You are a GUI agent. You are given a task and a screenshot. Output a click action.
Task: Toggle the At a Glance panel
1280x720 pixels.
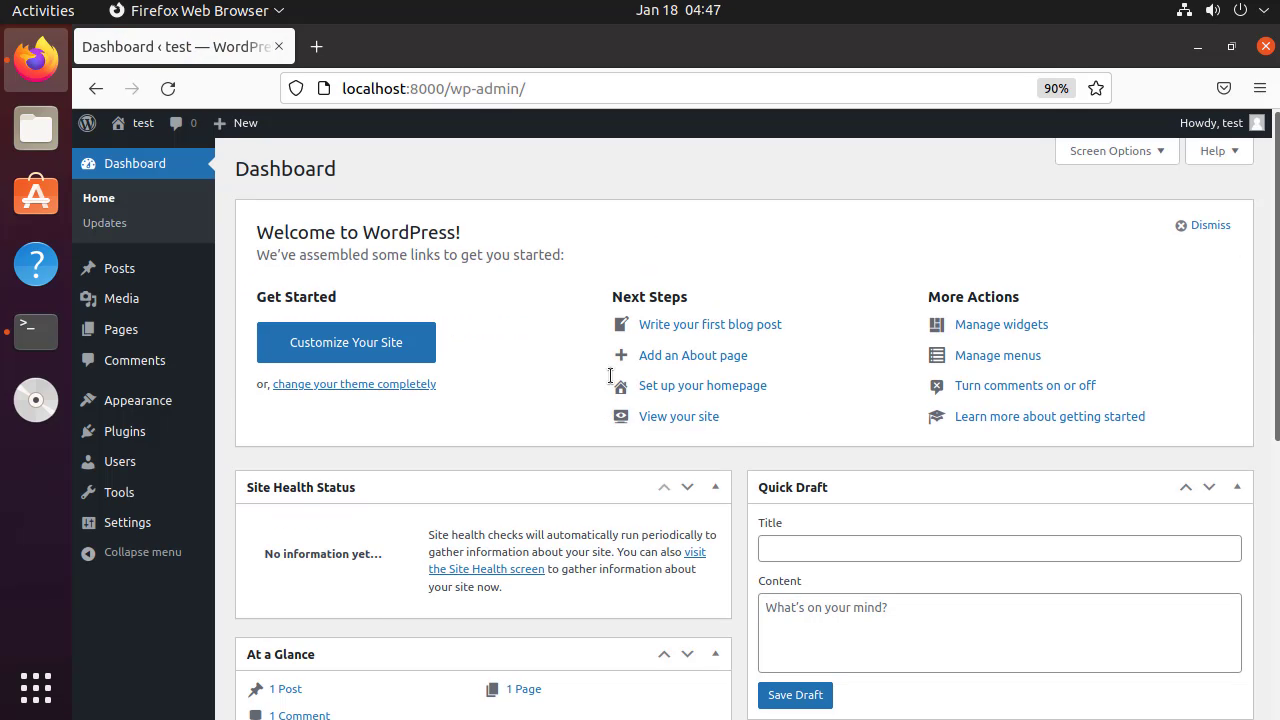[x=715, y=654]
